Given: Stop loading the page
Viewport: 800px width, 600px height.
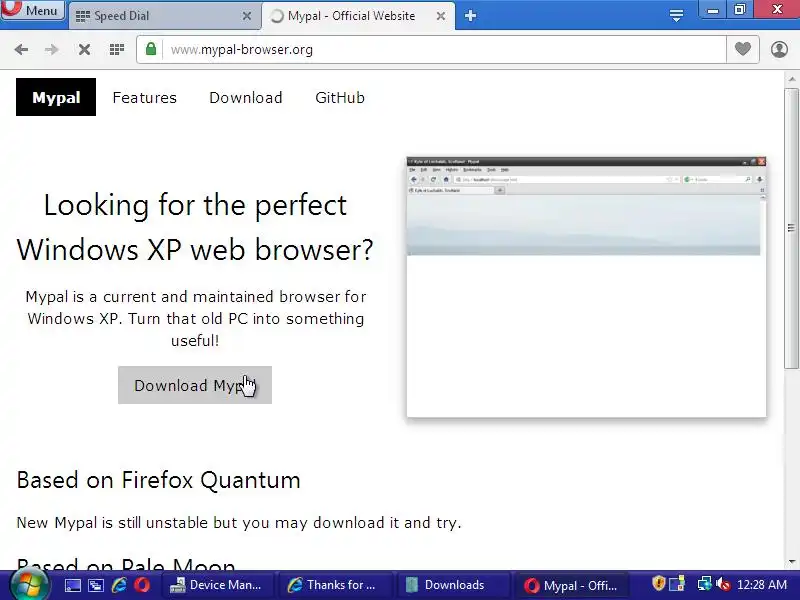Looking at the screenshot, I should point(85,49).
